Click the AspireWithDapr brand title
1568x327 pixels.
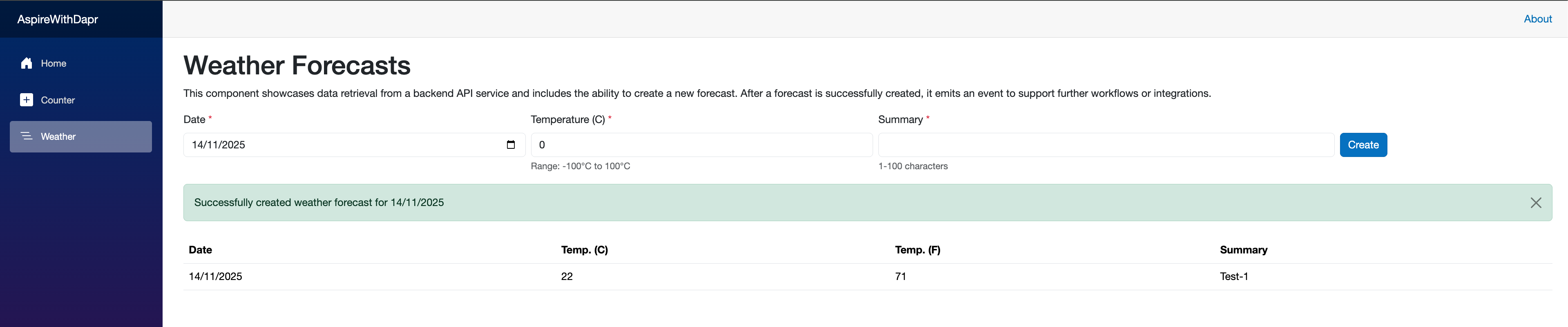tap(58, 20)
